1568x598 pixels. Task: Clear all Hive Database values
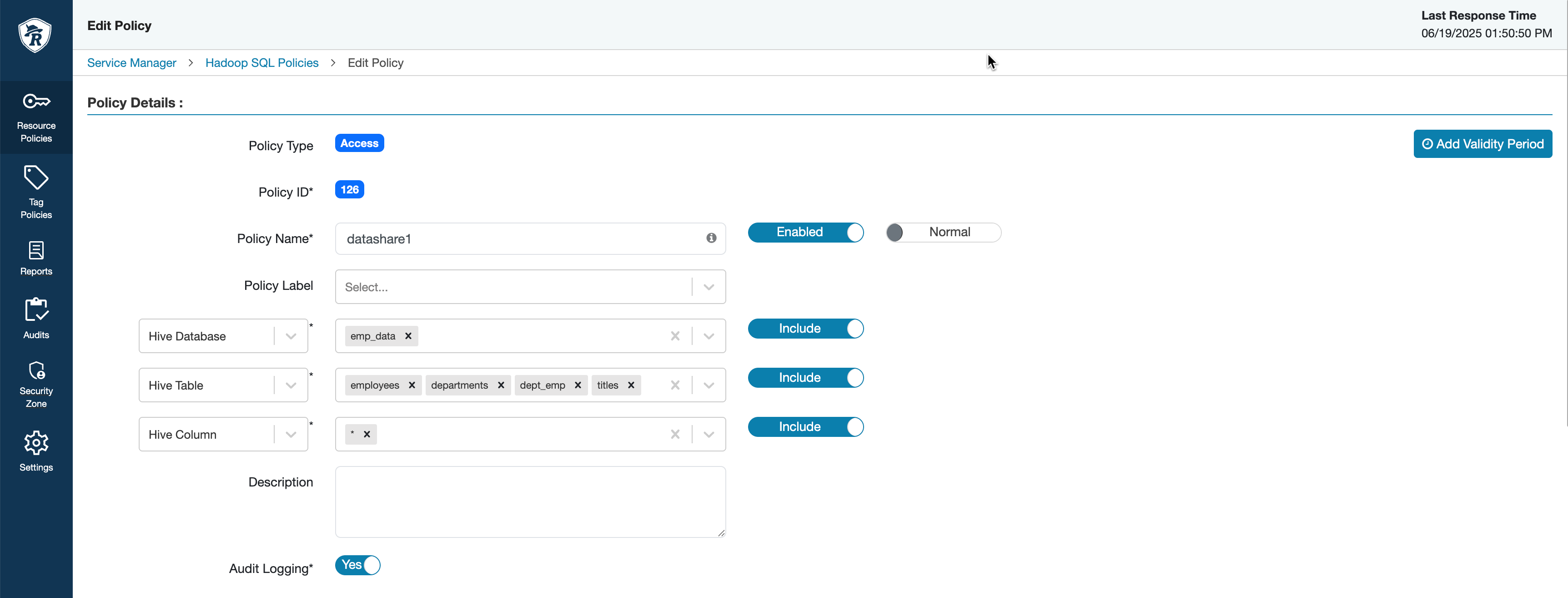point(675,336)
